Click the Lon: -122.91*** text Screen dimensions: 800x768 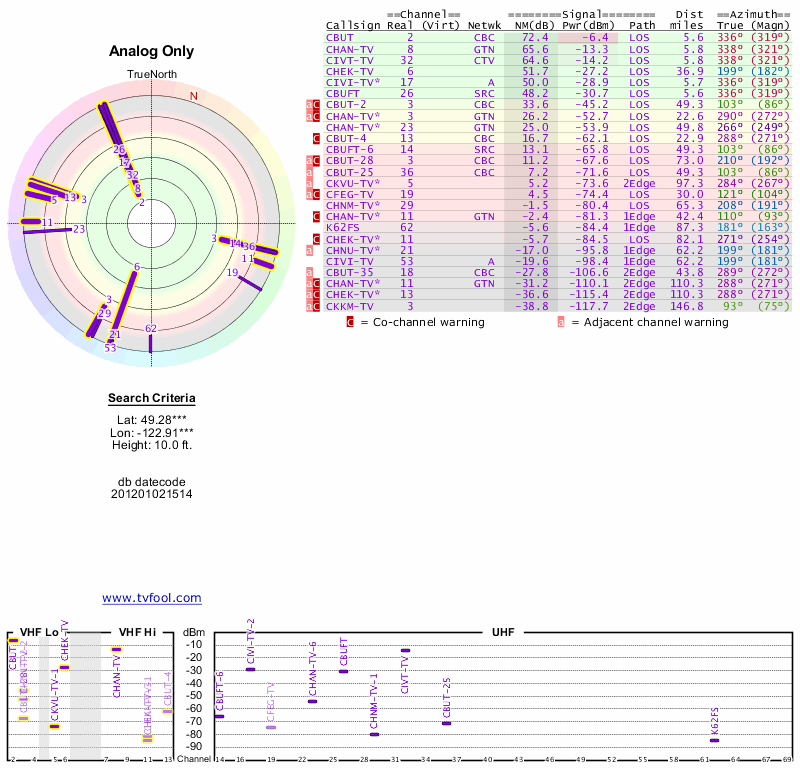point(152,433)
